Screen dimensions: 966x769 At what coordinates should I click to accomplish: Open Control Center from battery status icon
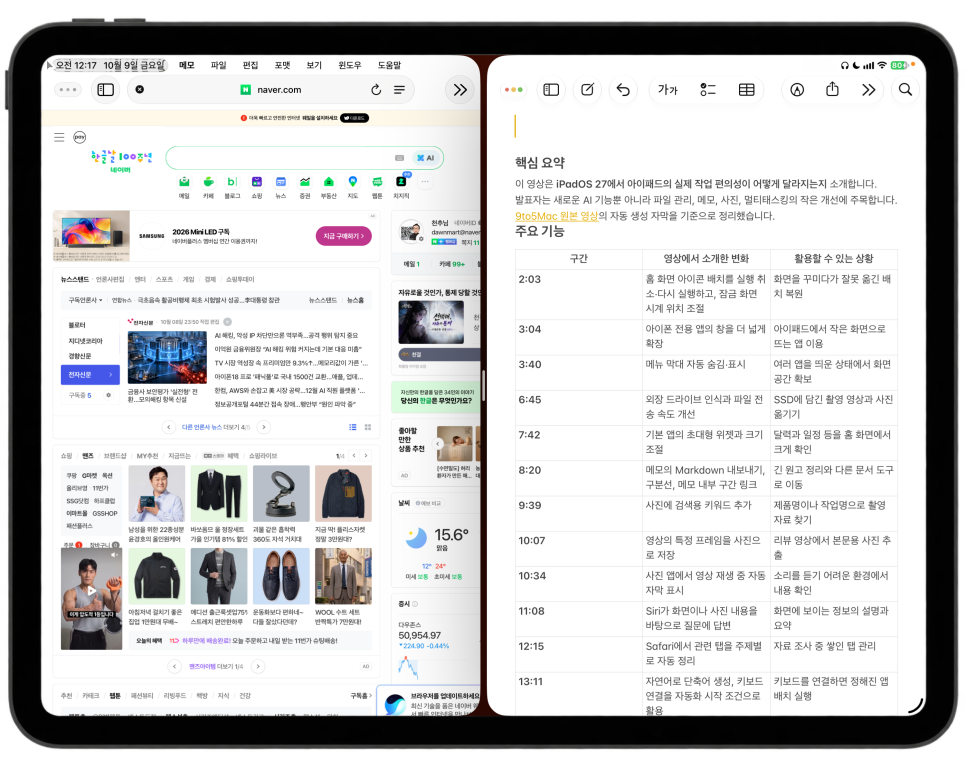[898, 65]
